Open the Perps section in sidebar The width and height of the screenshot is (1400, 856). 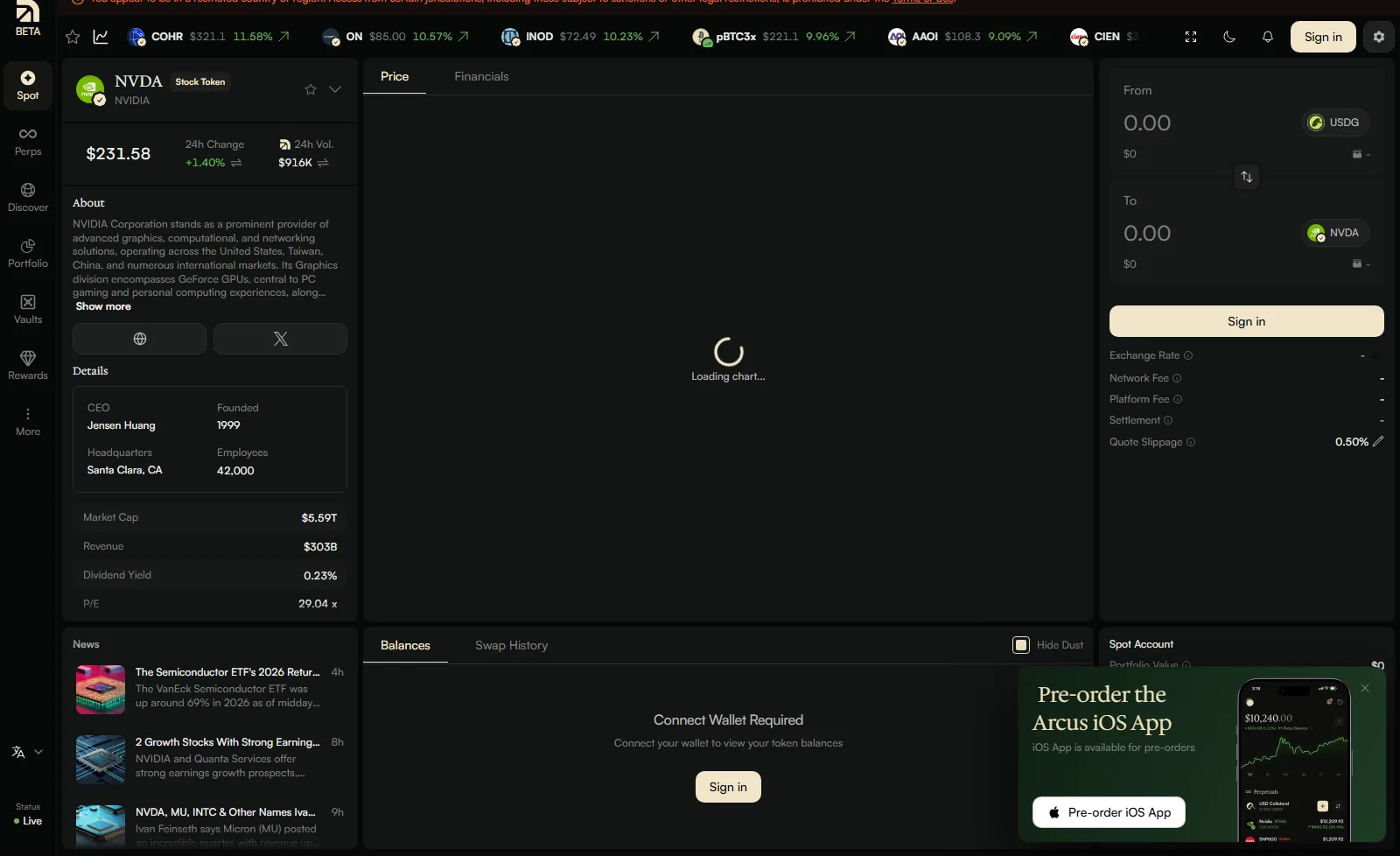coord(28,142)
